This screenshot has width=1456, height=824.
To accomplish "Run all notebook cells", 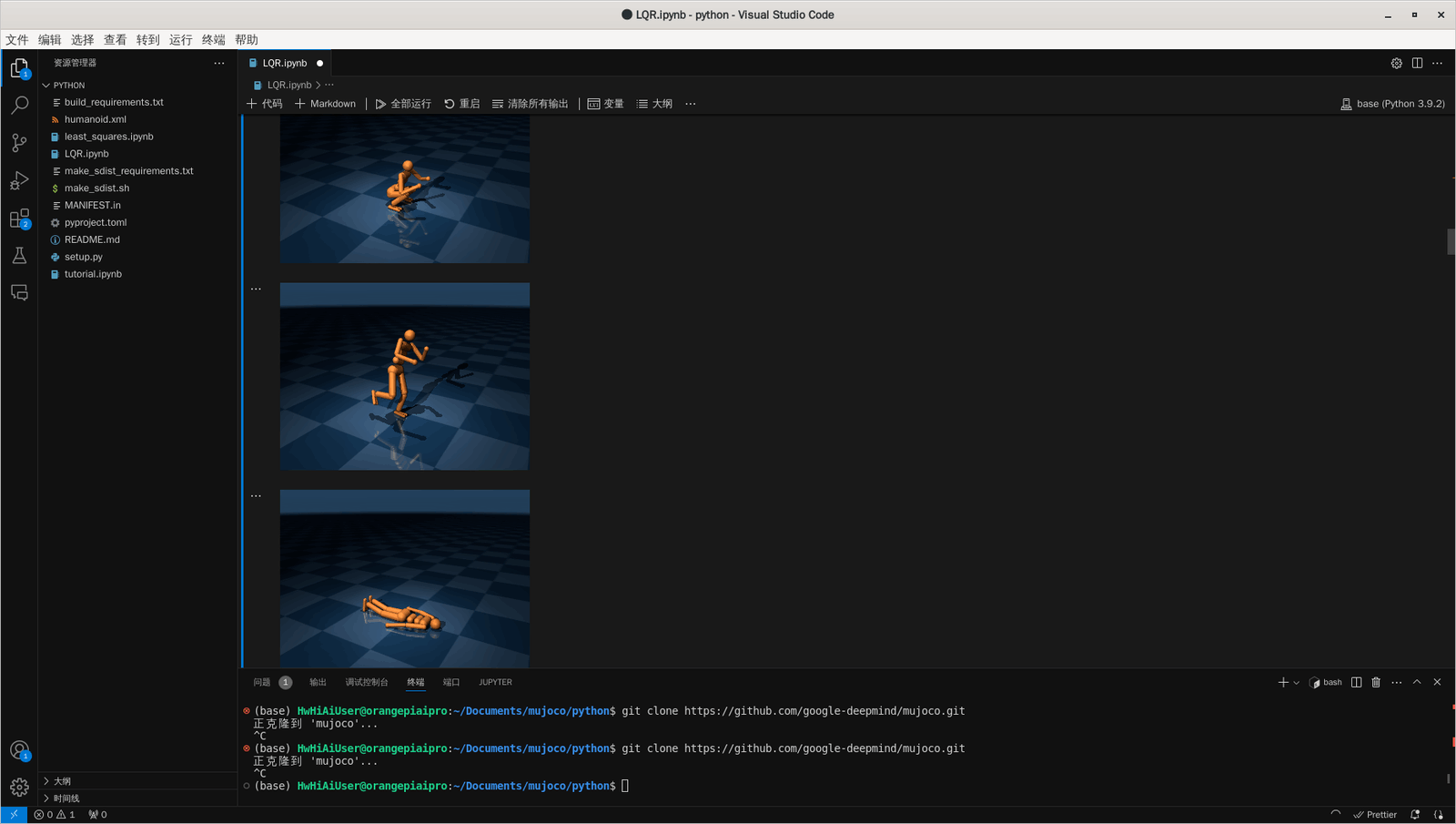I will (x=403, y=104).
